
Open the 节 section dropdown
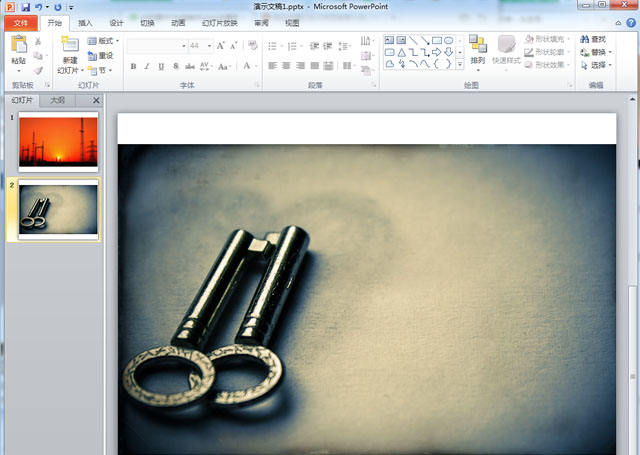pyautogui.click(x=100, y=70)
